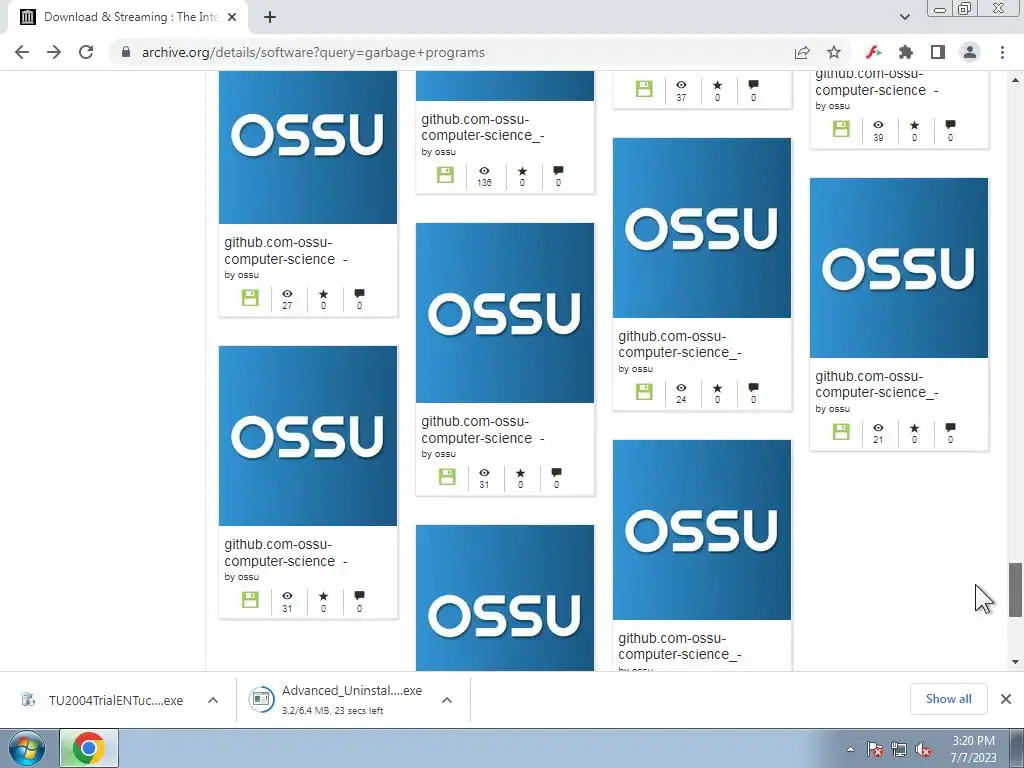Click the scrollbar down arrow
The height and width of the screenshot is (768, 1024).
(x=1016, y=662)
